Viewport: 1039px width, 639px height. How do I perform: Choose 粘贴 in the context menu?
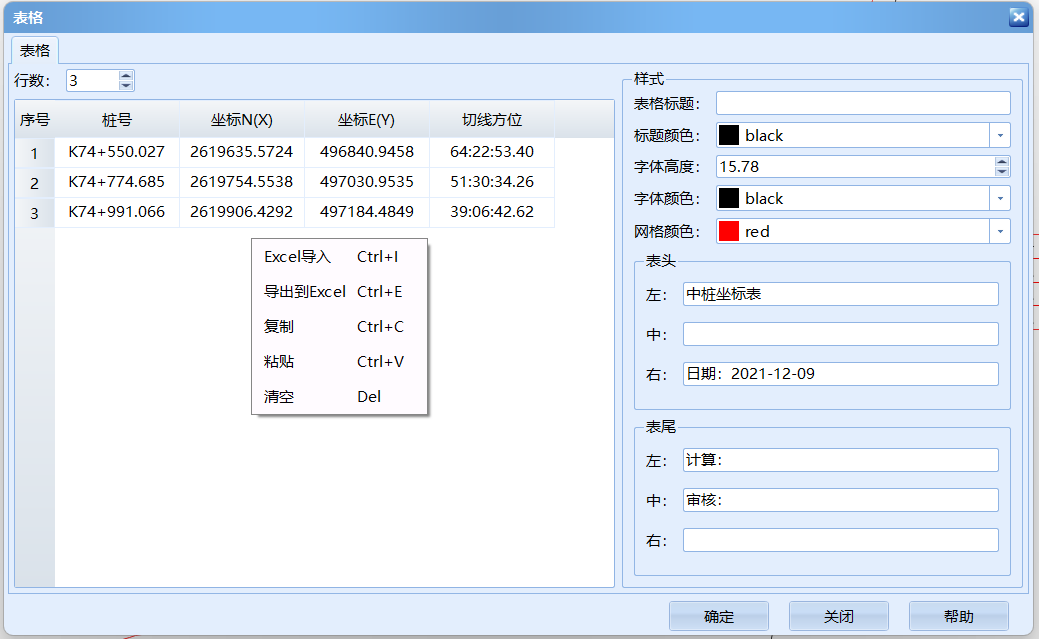click(x=278, y=361)
